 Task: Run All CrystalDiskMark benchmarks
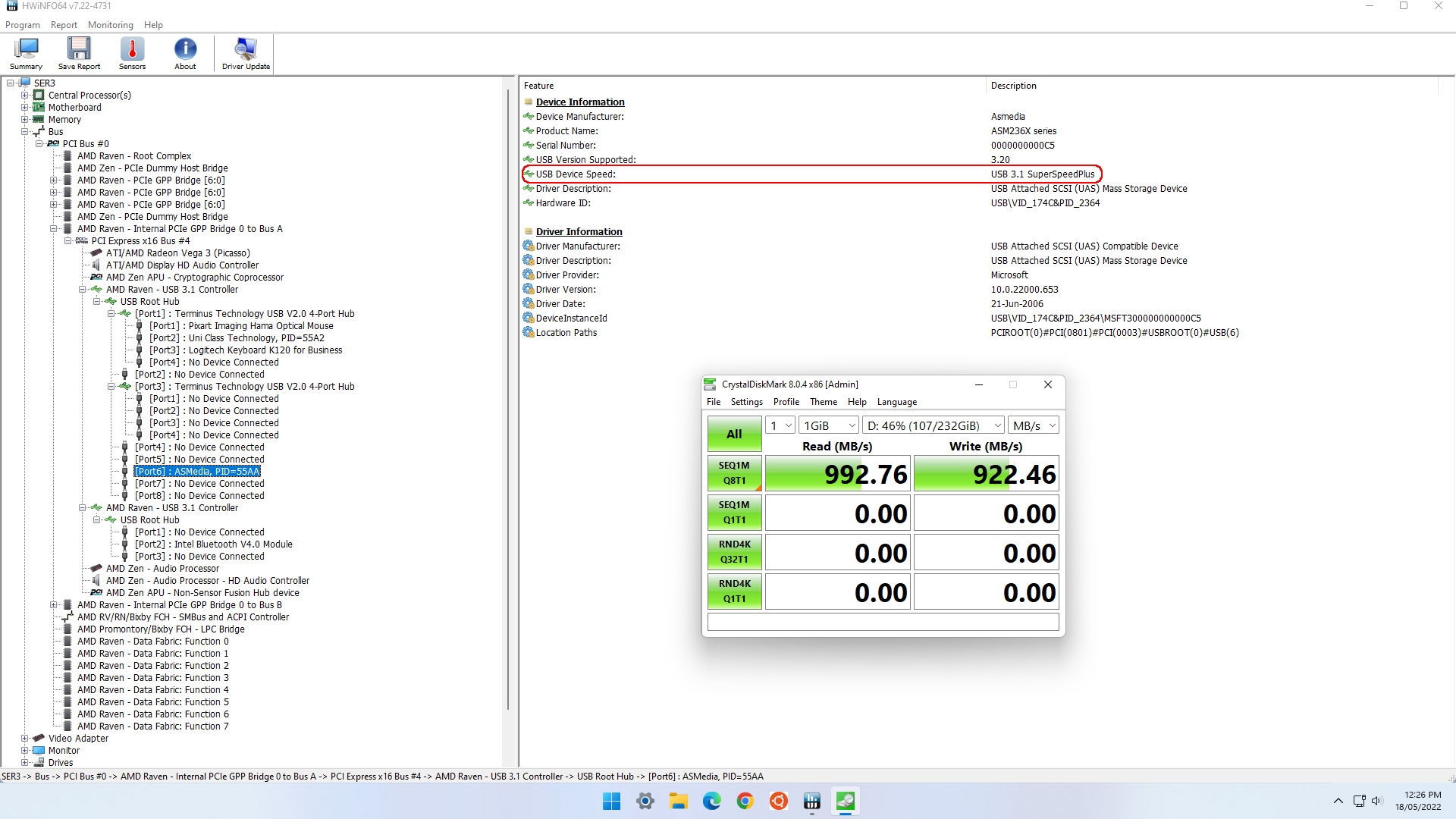[734, 434]
